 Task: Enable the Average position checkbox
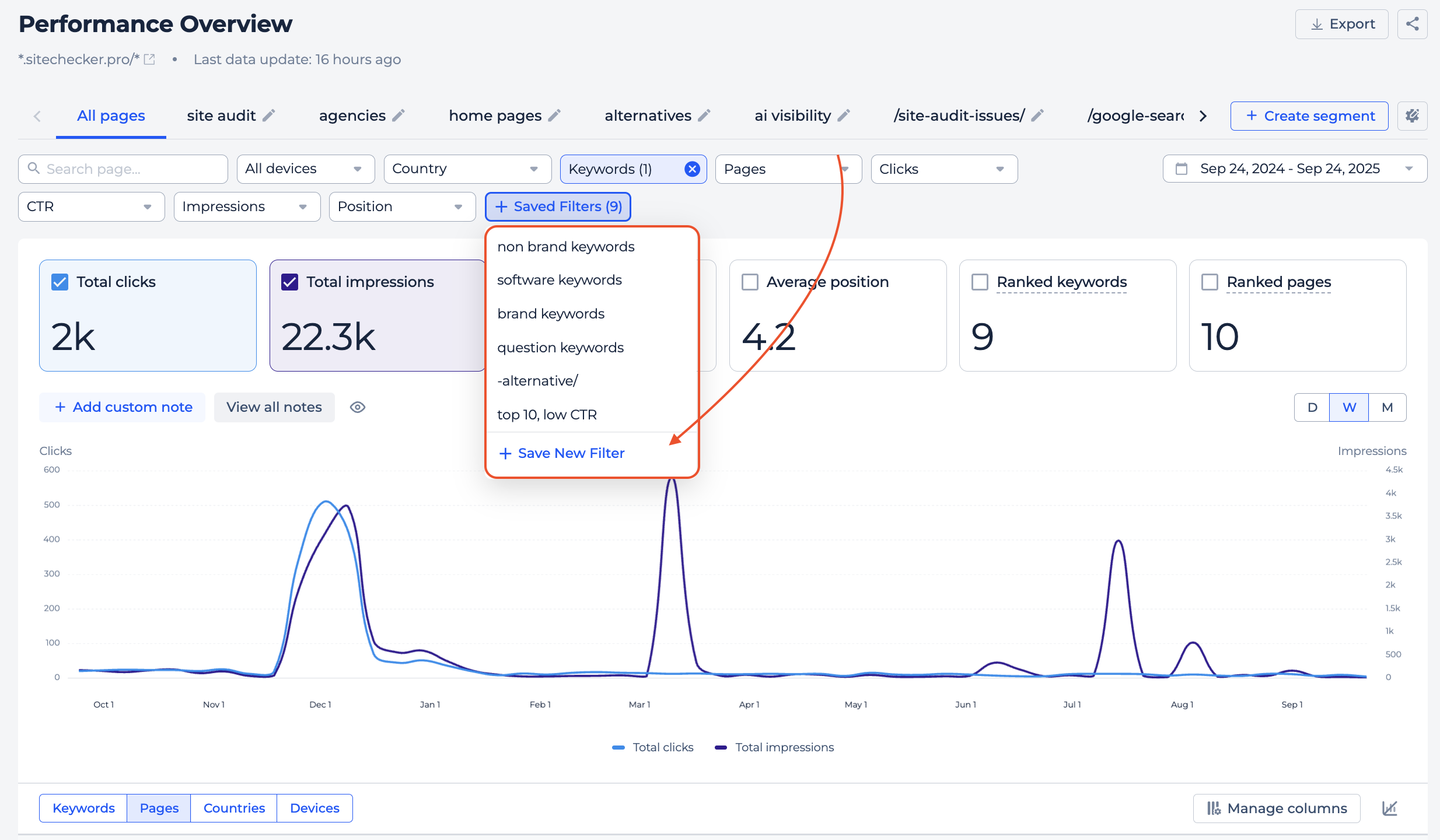tap(750, 282)
